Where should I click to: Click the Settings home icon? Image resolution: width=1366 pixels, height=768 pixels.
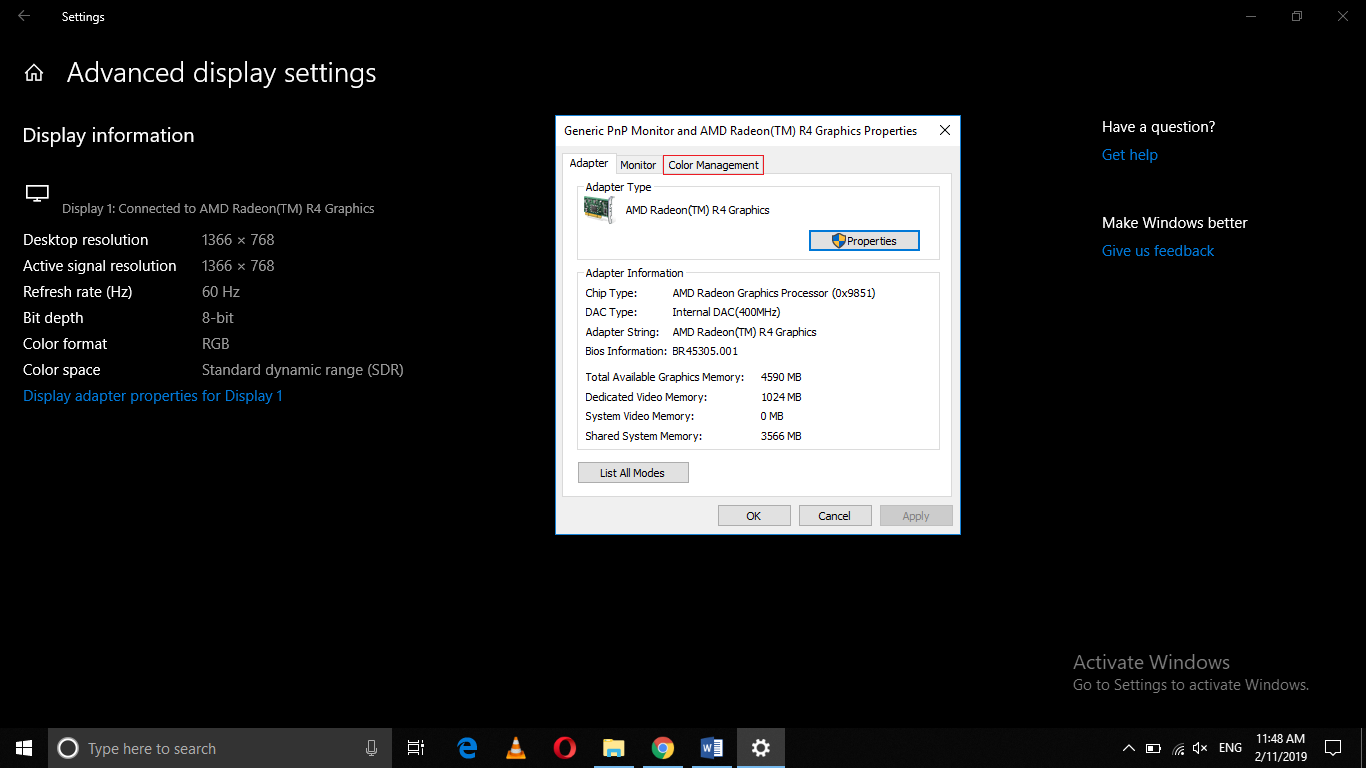(x=33, y=72)
